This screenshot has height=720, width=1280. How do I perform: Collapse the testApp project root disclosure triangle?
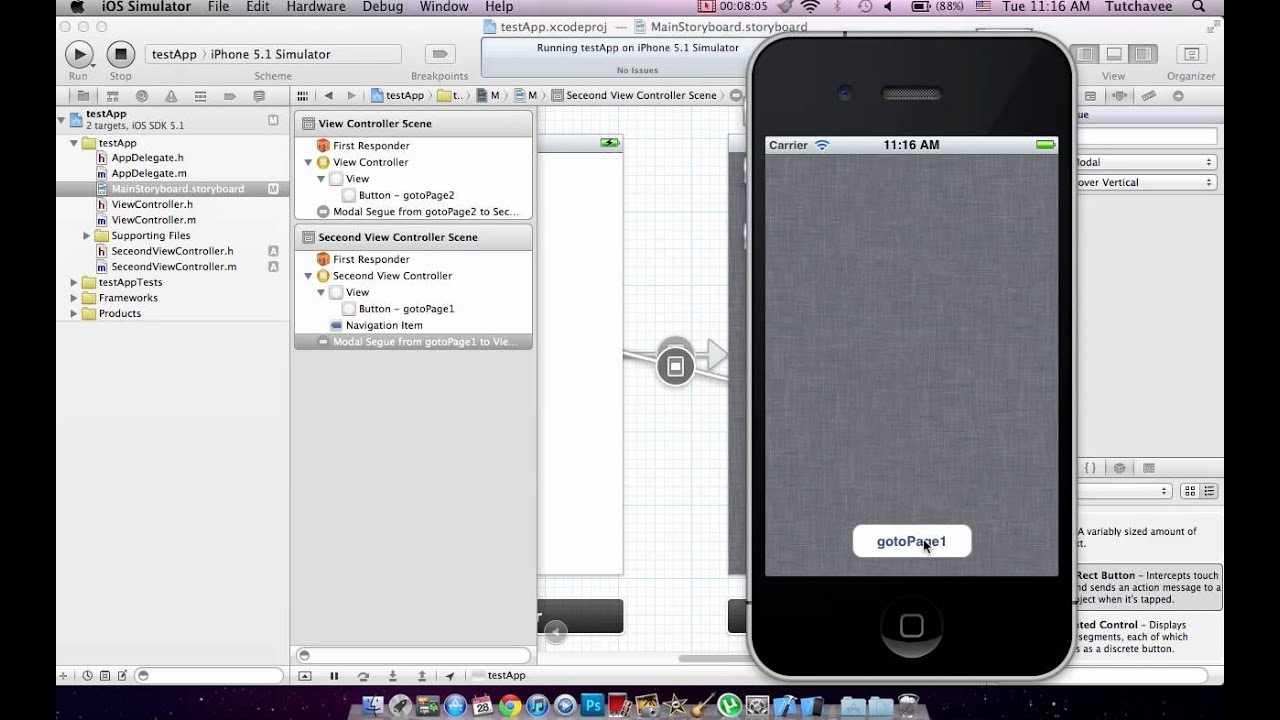click(x=62, y=119)
